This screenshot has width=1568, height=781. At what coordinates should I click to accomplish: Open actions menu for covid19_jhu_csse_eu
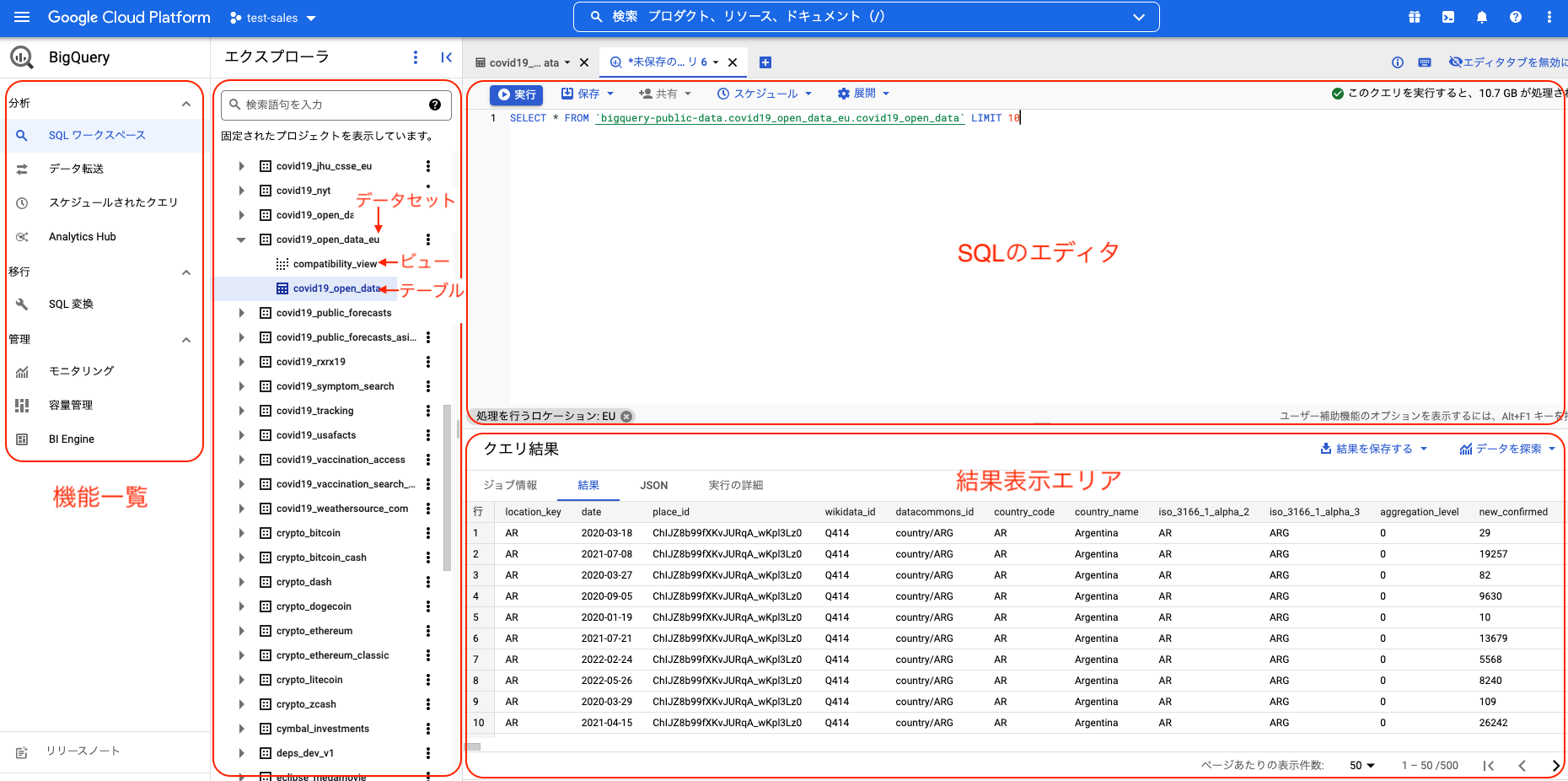click(x=428, y=166)
